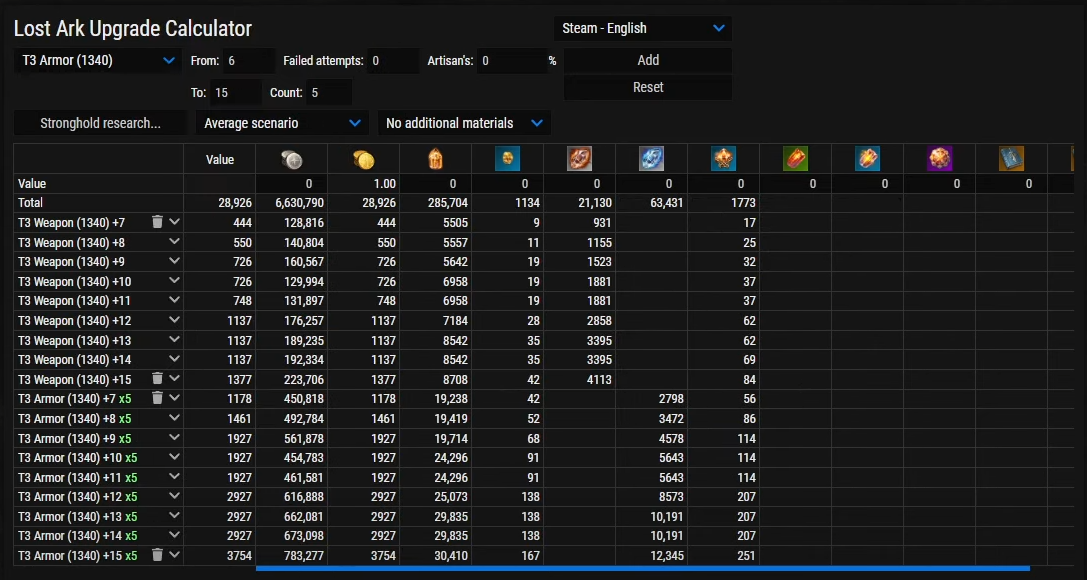1087x580 pixels.
Task: Expand the T3 Armor (1340) +15 row chevron
Action: pyautogui.click(x=174, y=554)
